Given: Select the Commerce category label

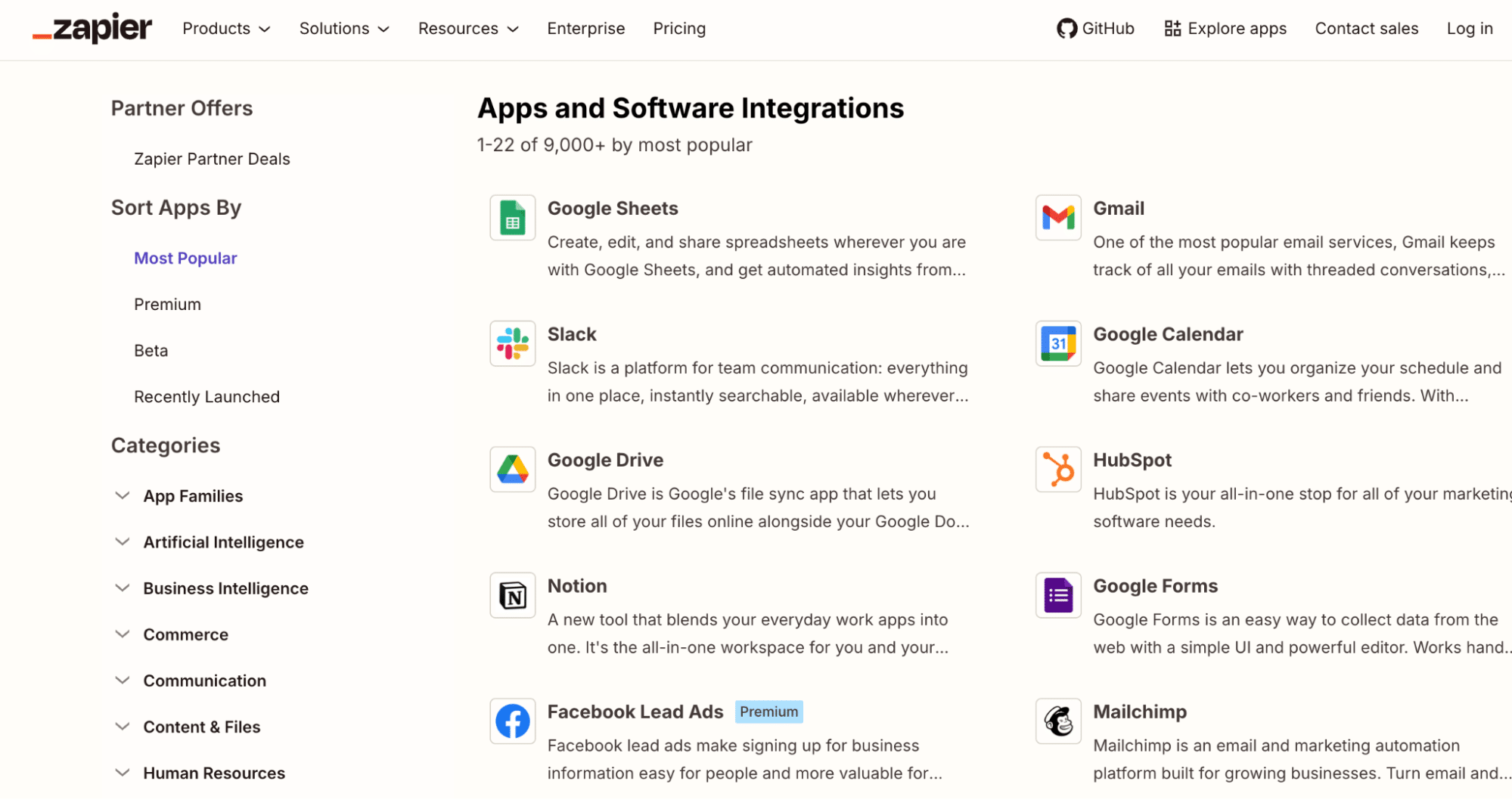Looking at the screenshot, I should (185, 634).
